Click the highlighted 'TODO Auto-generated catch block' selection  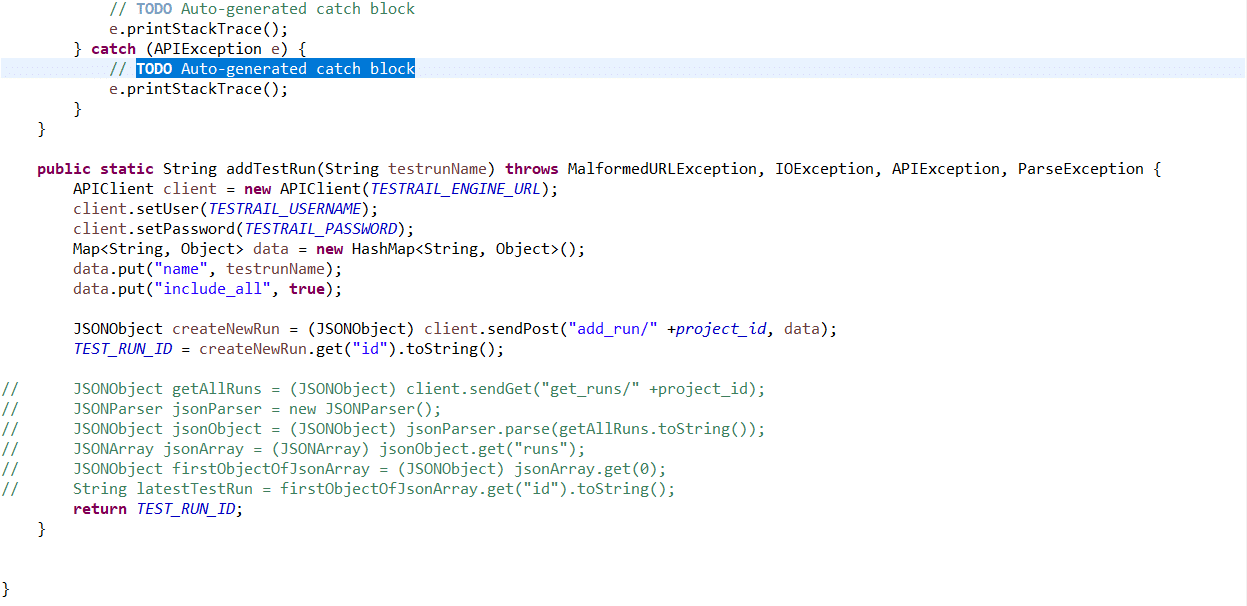point(275,69)
